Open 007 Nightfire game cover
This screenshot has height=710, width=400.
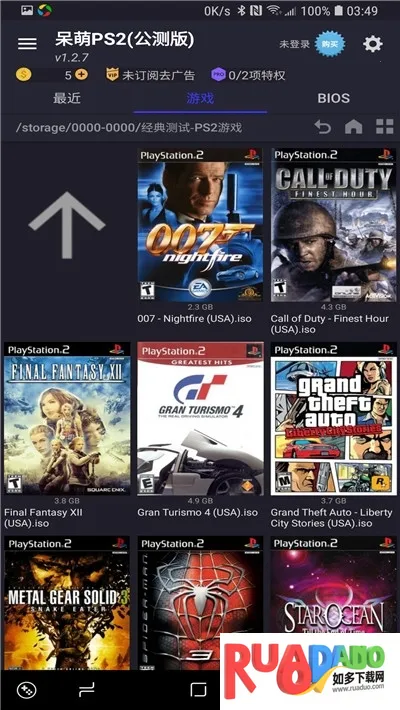(200, 225)
